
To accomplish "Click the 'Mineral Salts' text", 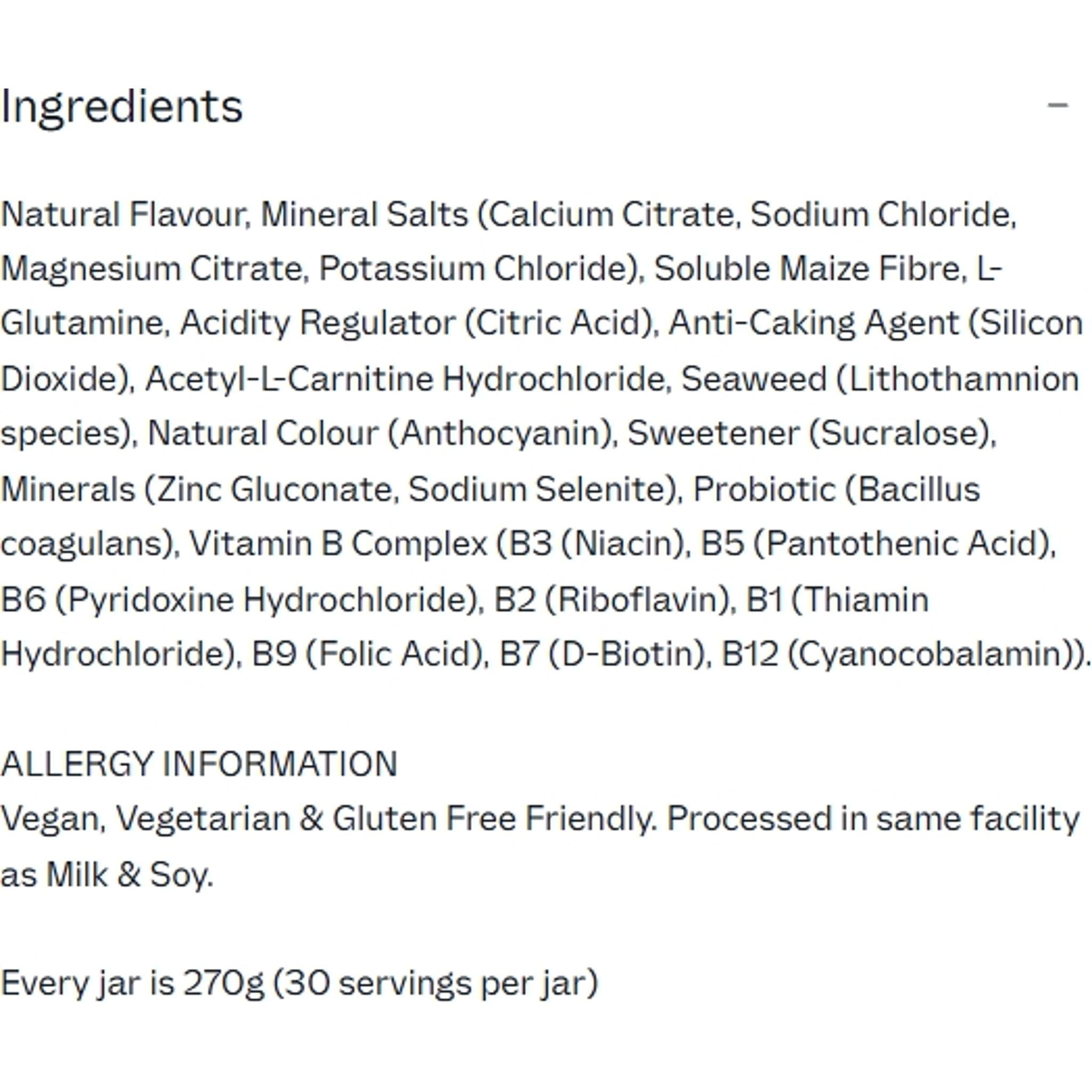I will point(365,215).
